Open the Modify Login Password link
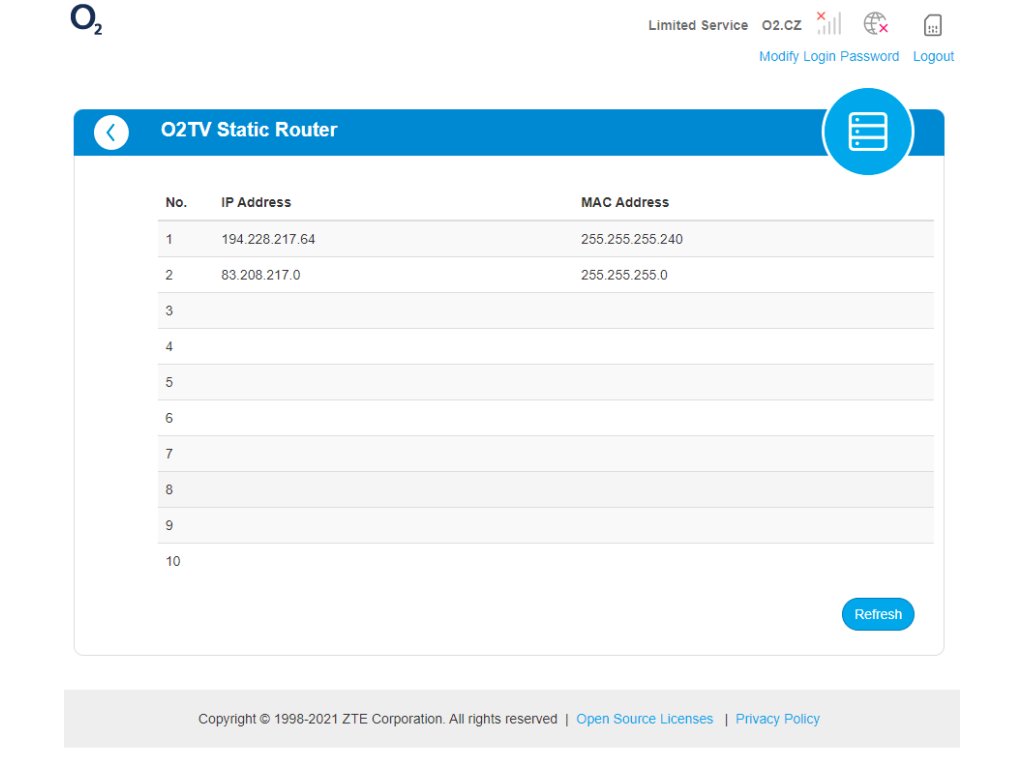This screenshot has height=768, width=1024. tap(828, 57)
